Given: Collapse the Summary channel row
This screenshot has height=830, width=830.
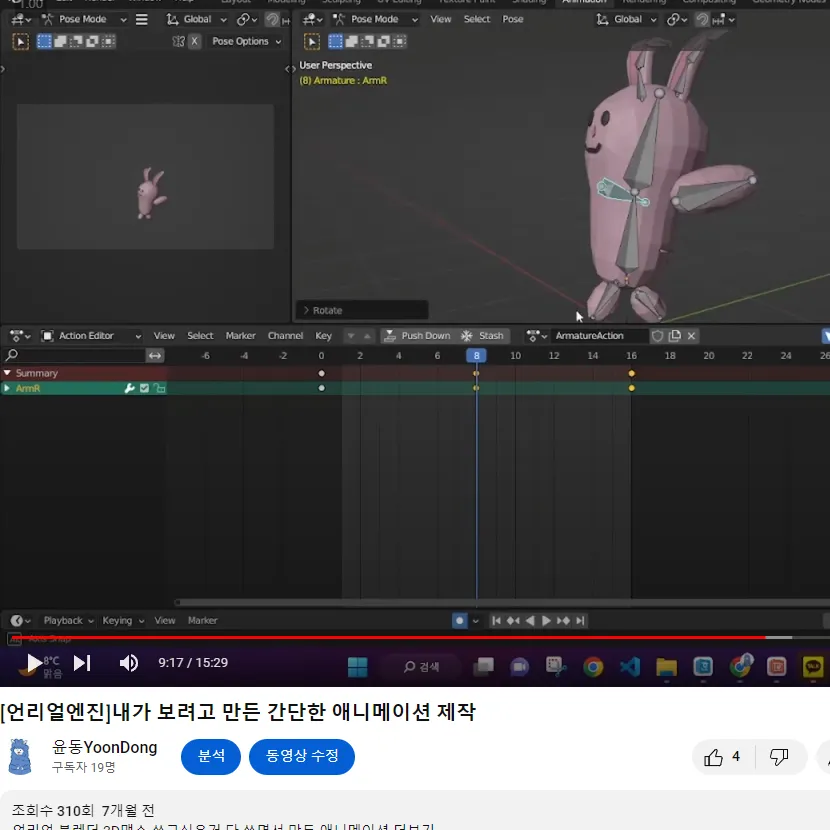Looking at the screenshot, I should [8, 373].
